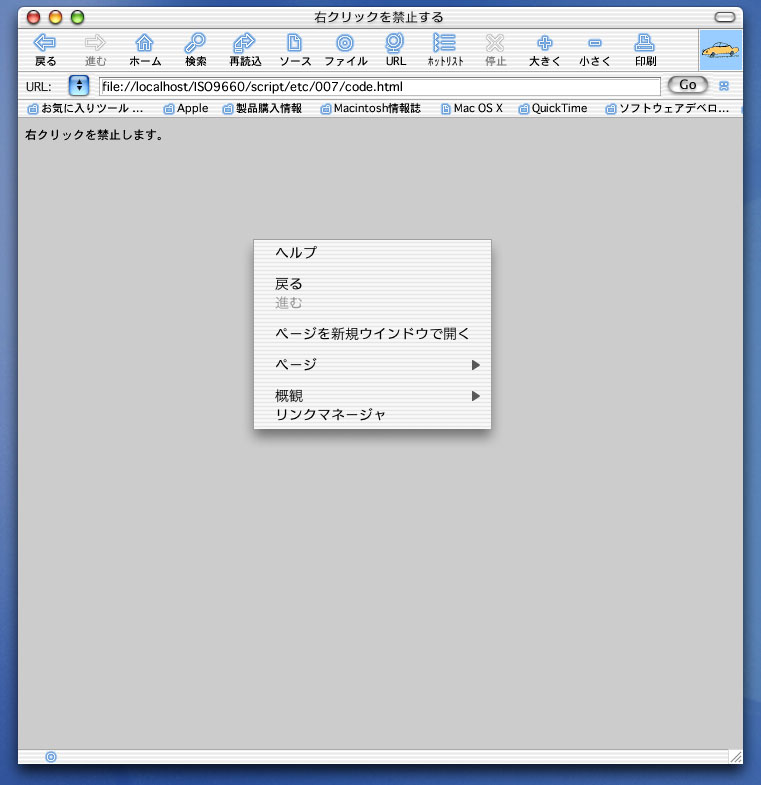Click the yellow minimize window button
This screenshot has height=785, width=761.
(x=56, y=18)
